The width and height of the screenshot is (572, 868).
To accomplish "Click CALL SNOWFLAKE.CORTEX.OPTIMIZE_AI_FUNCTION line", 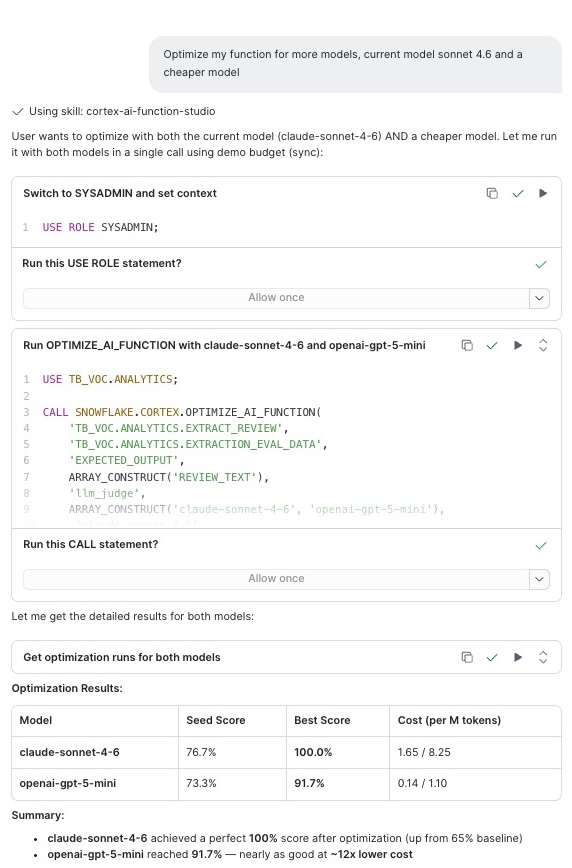I will point(182,412).
